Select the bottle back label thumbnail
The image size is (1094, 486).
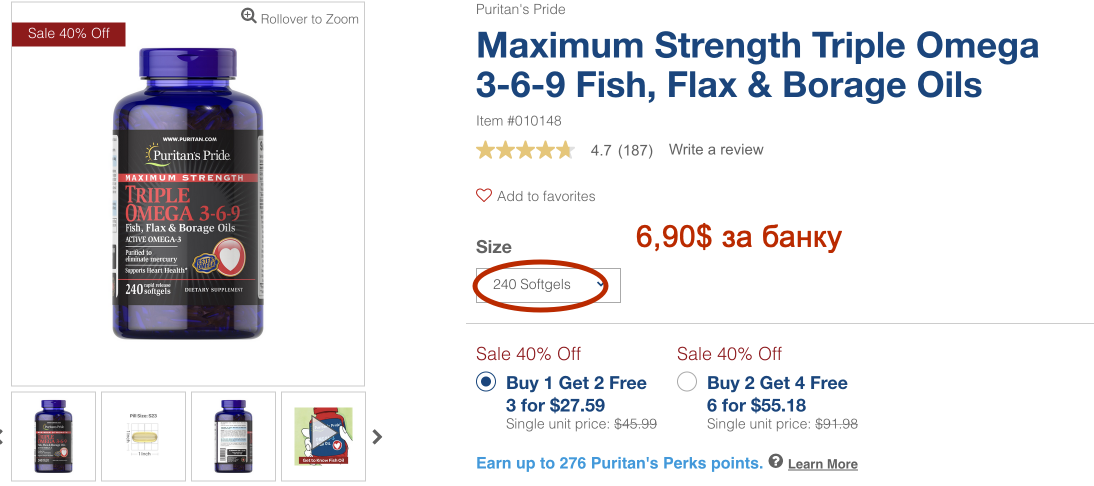(x=233, y=436)
